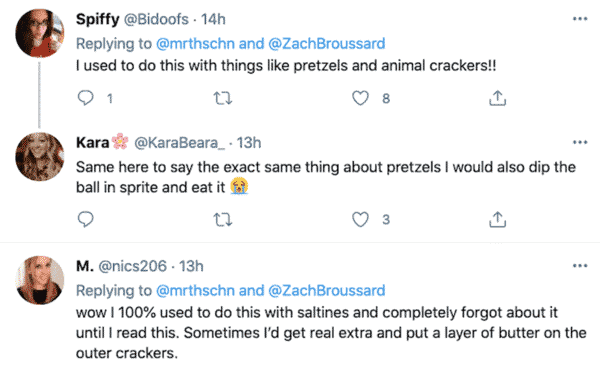Retweet Kara's pretzels tweet

tap(223, 220)
